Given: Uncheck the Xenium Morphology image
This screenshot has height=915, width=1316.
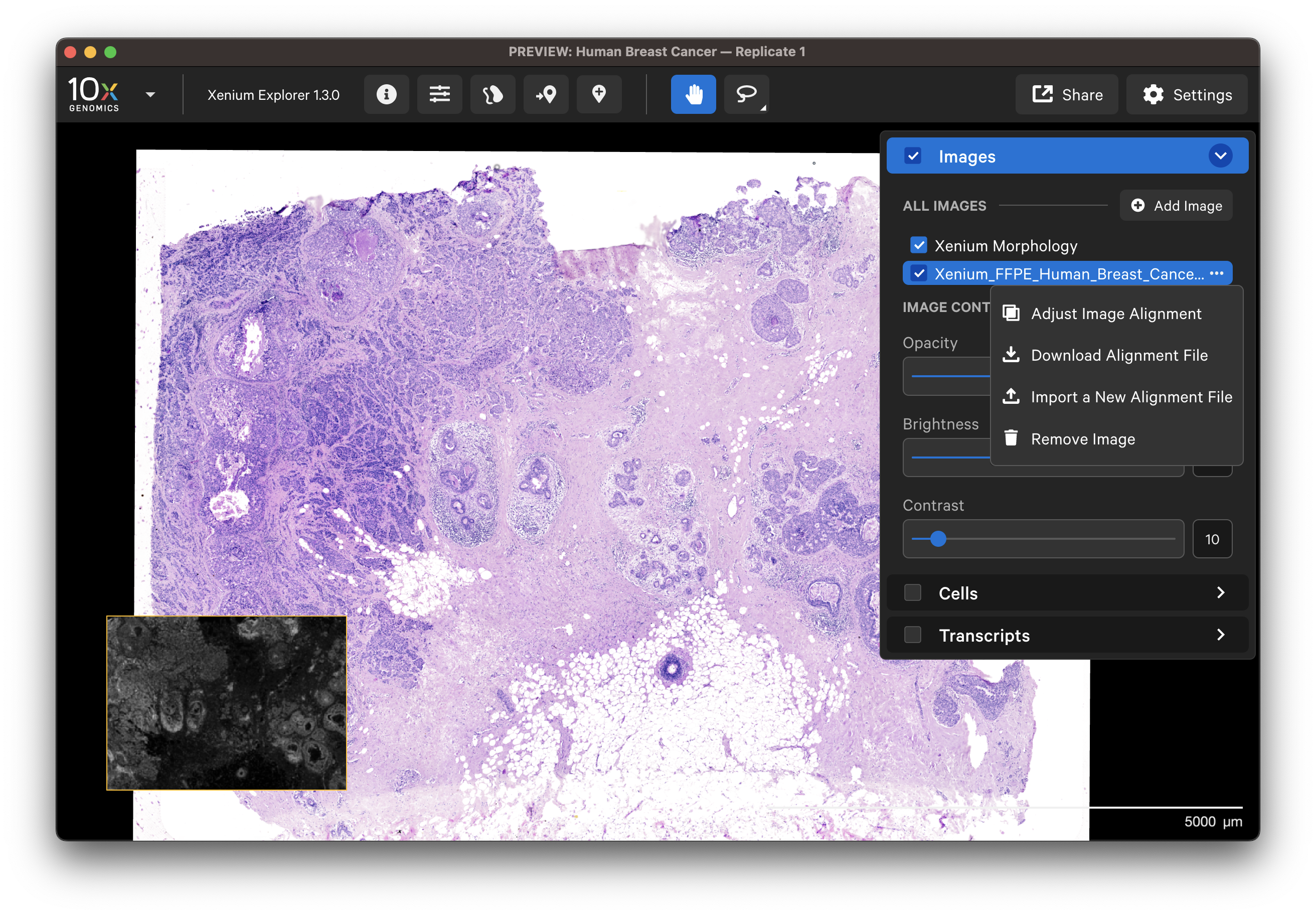Looking at the screenshot, I should click(x=919, y=245).
